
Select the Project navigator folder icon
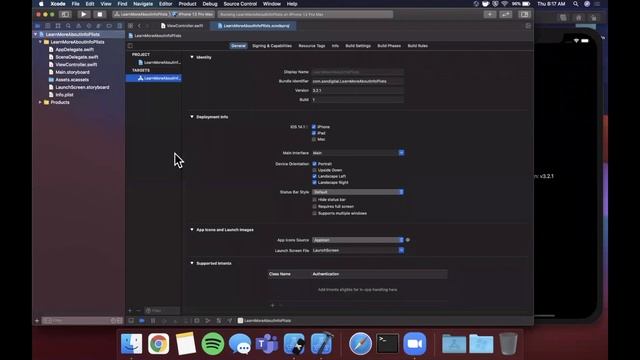click(x=38, y=26)
